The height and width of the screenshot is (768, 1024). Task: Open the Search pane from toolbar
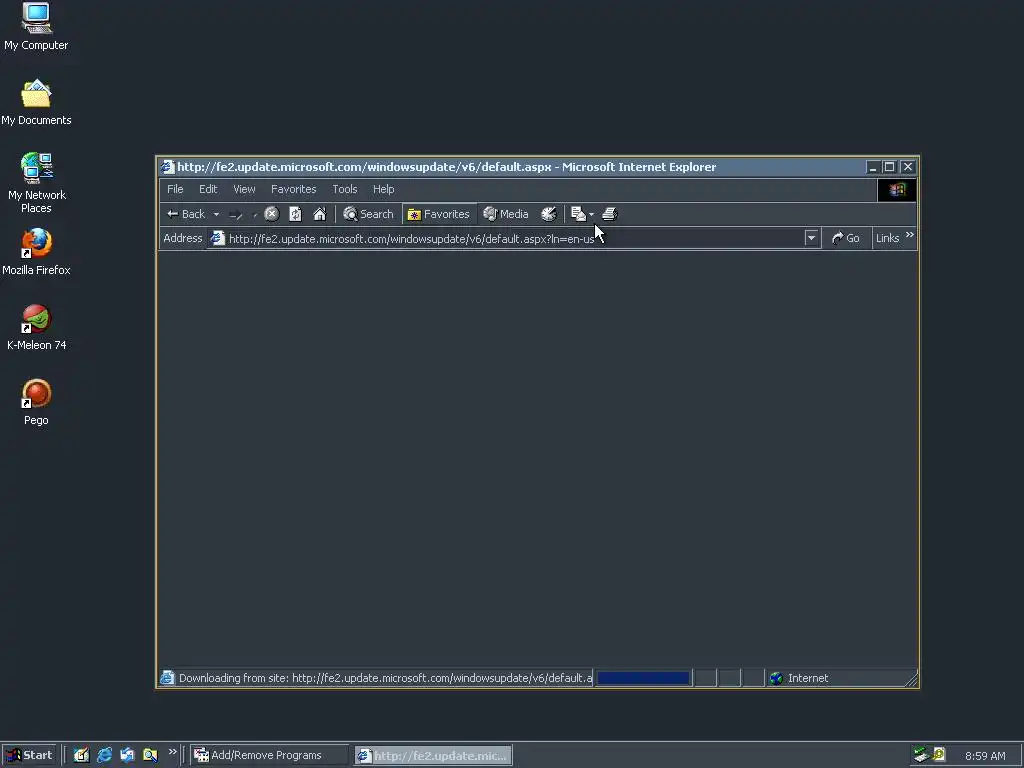(x=368, y=214)
